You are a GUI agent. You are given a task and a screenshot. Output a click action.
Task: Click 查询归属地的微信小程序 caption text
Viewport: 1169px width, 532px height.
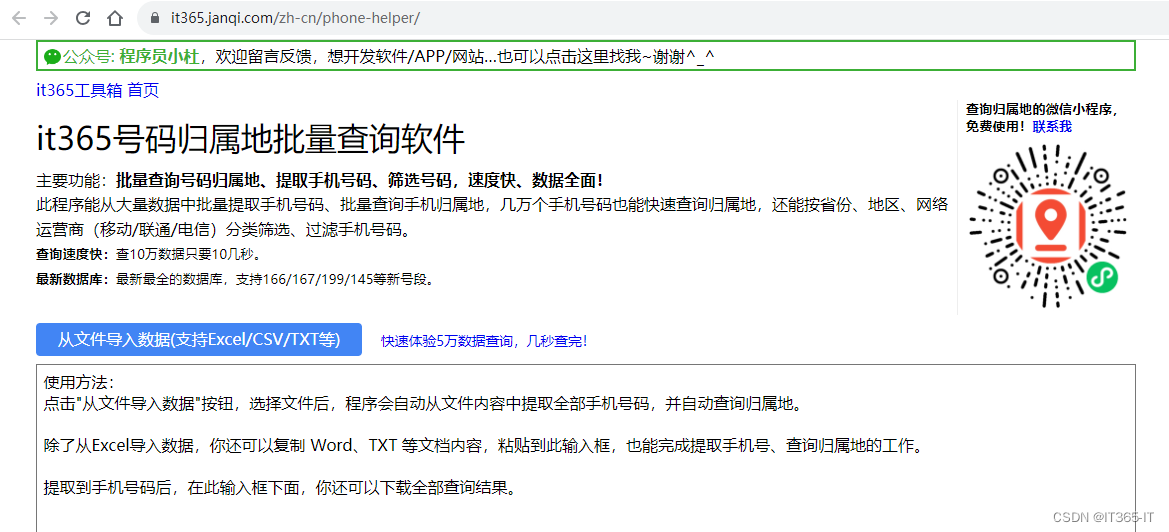(x=1042, y=110)
